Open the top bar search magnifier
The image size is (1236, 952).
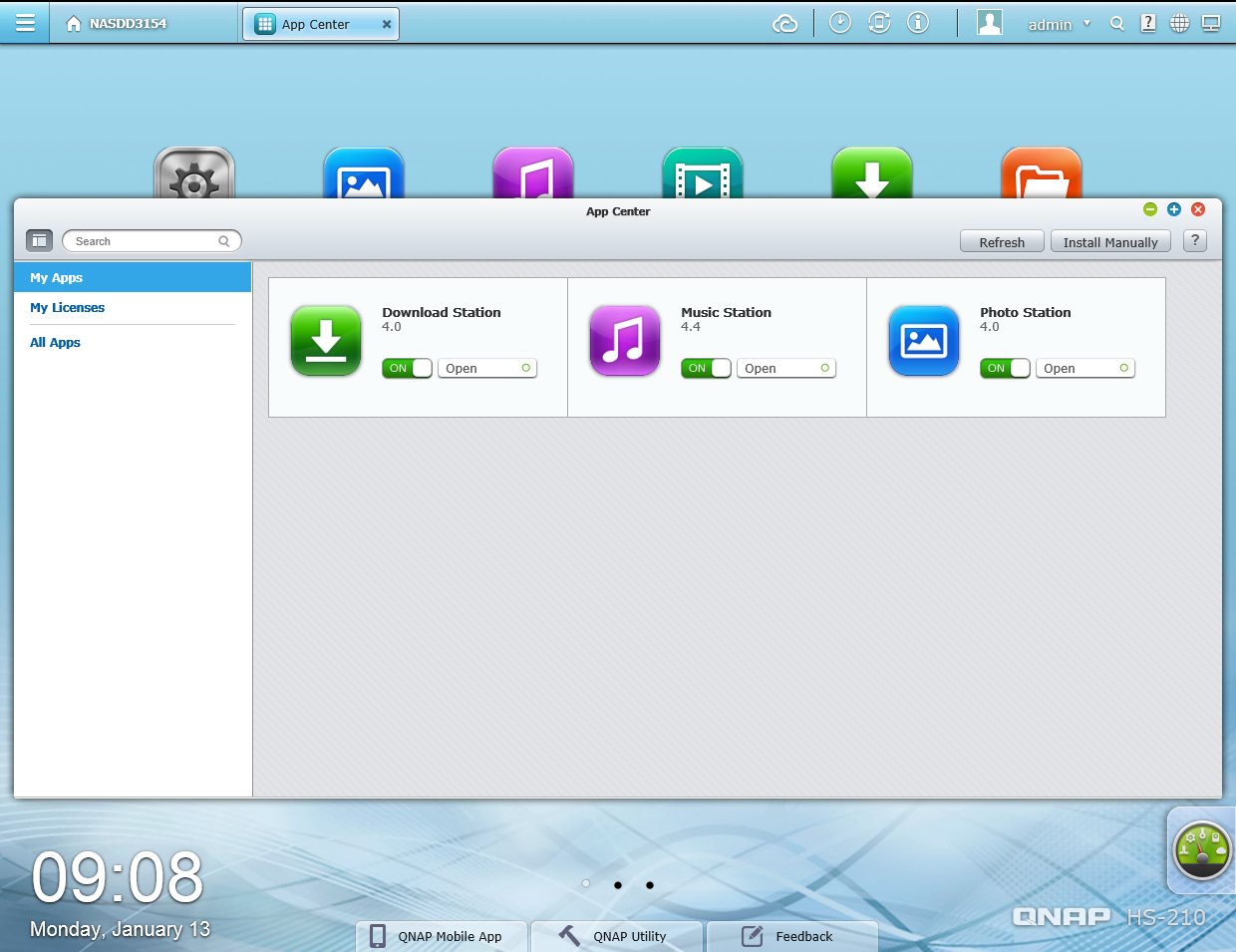coord(1117,24)
